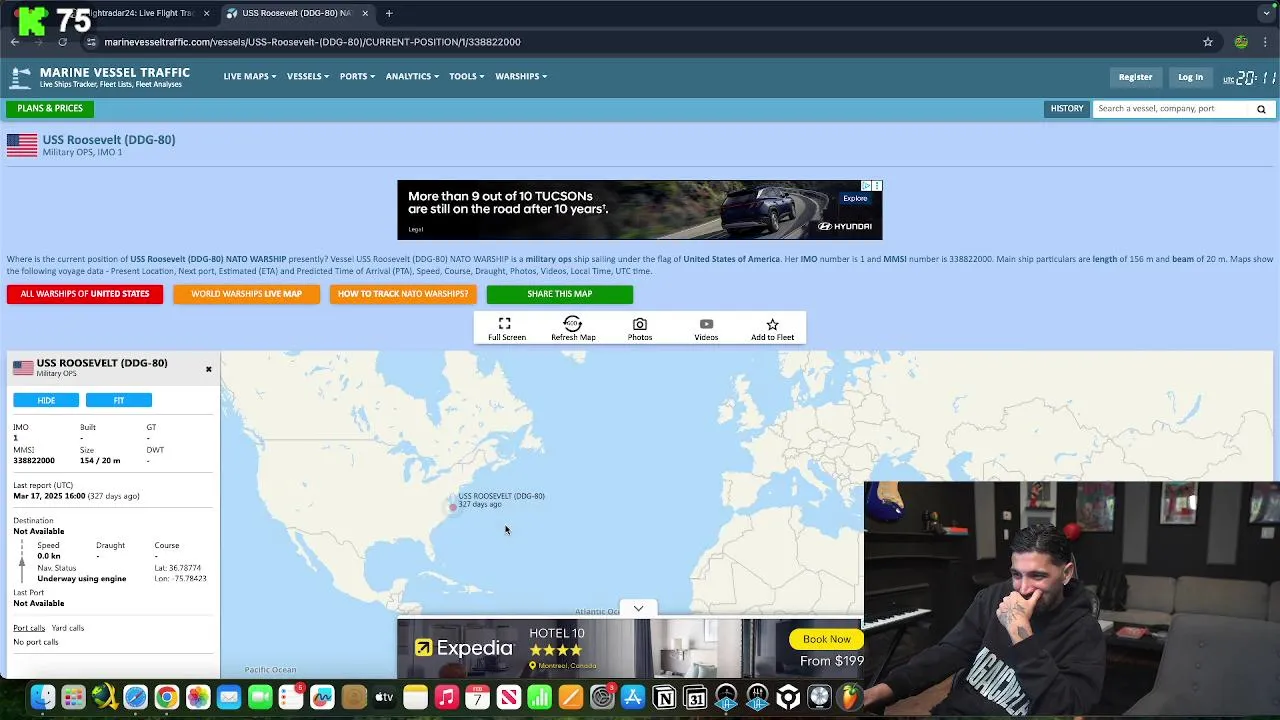Bookmark this page with star
The width and height of the screenshot is (1280, 720).
pyautogui.click(x=1208, y=42)
